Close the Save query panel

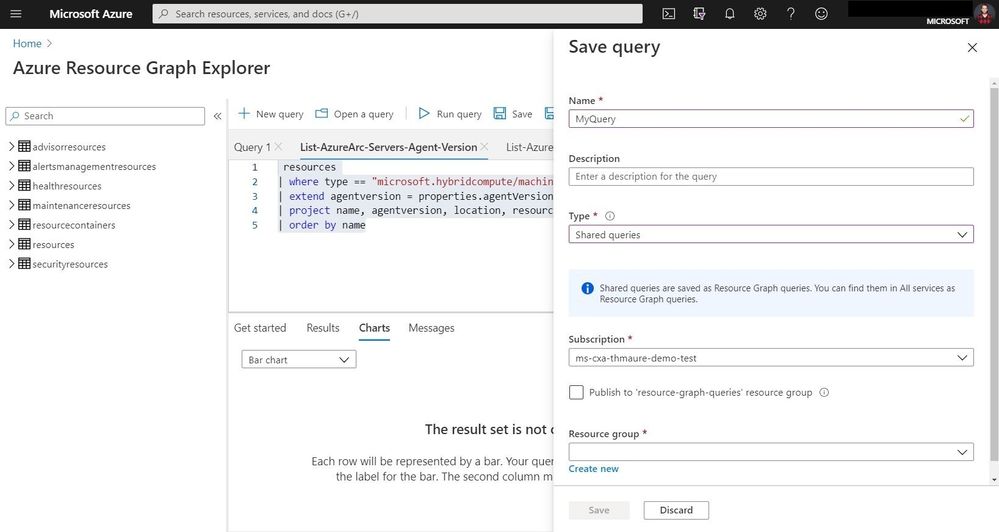point(972,48)
